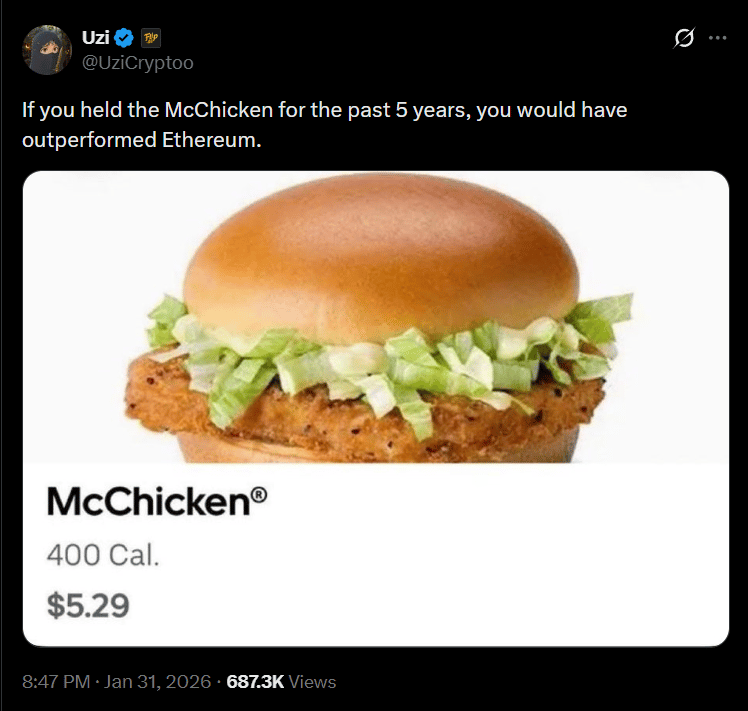The height and width of the screenshot is (711, 748).
Task: Click the blue verified checkmark badge
Action: (124, 38)
